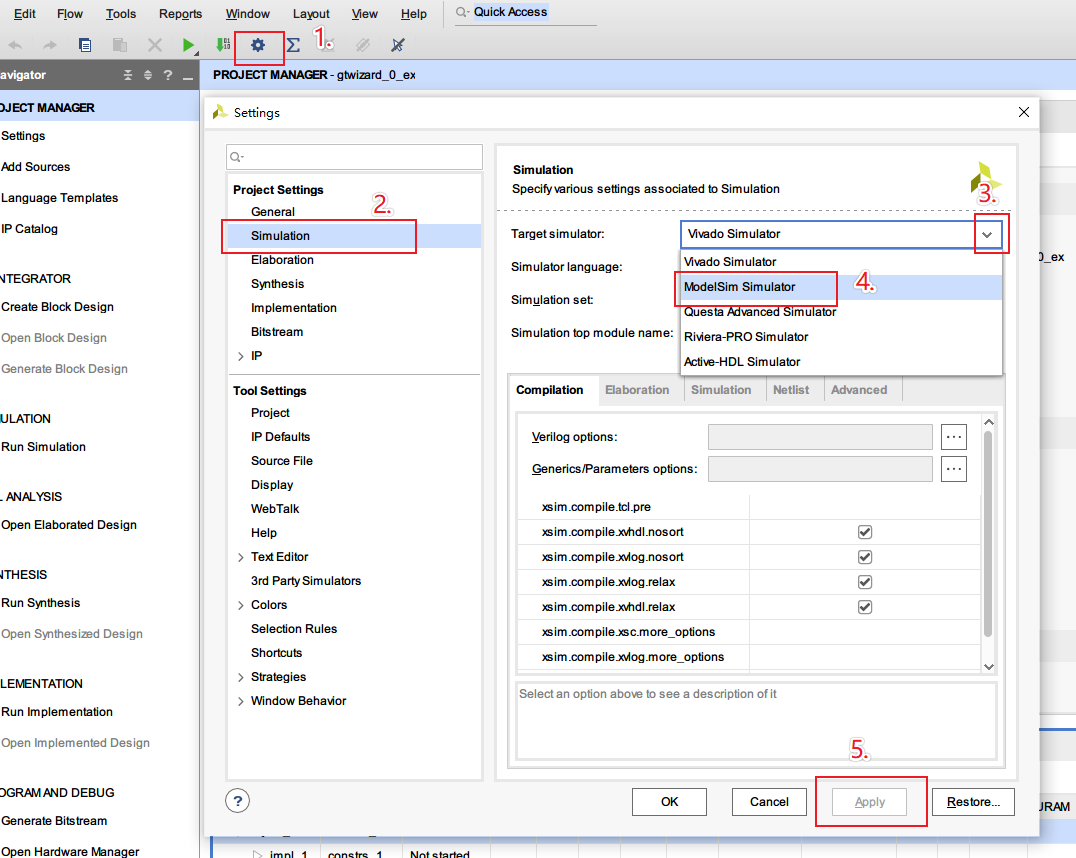Open the Verilog options browse button

click(953, 437)
